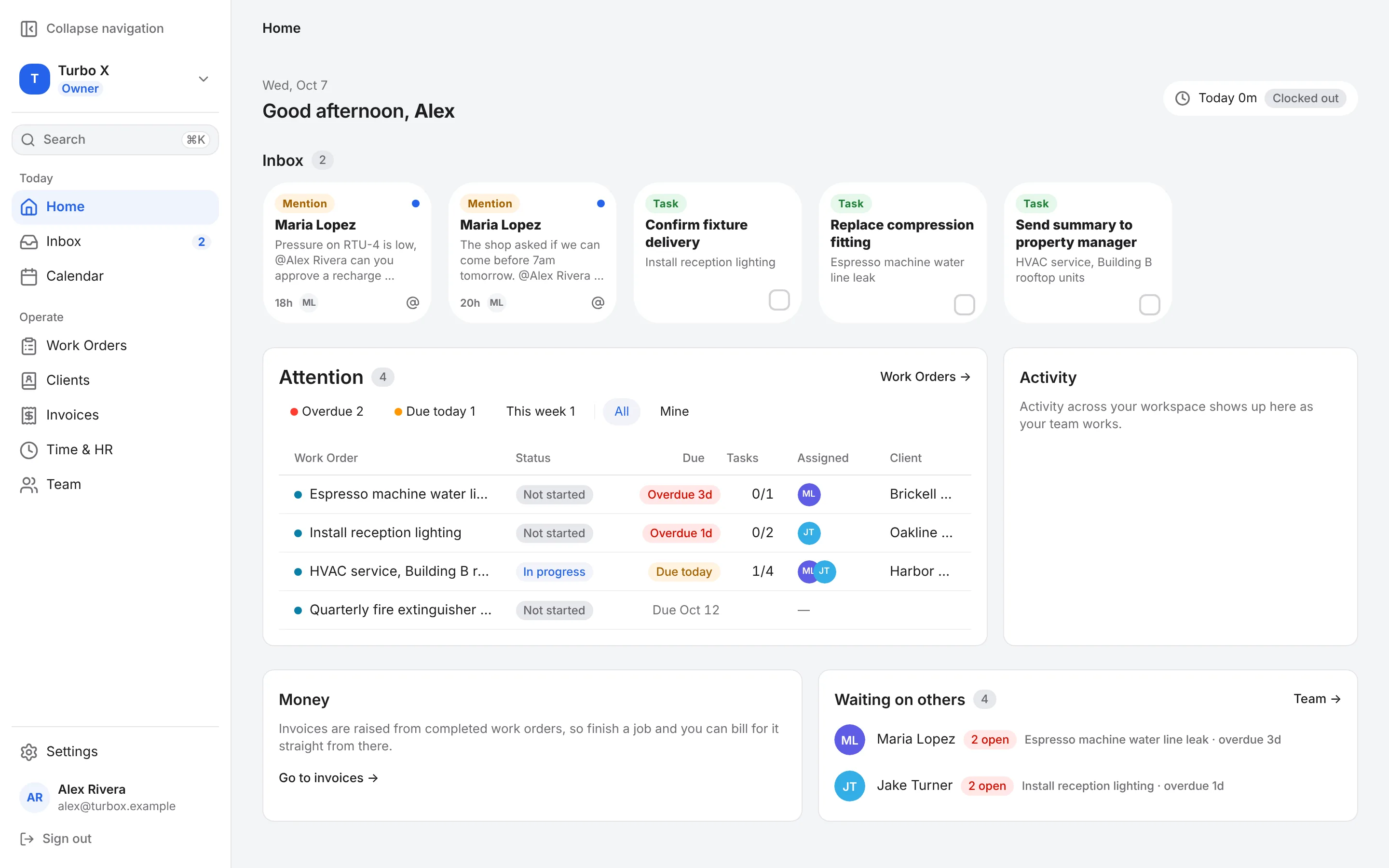Click the Search field
The image size is (1389, 868).
click(115, 139)
